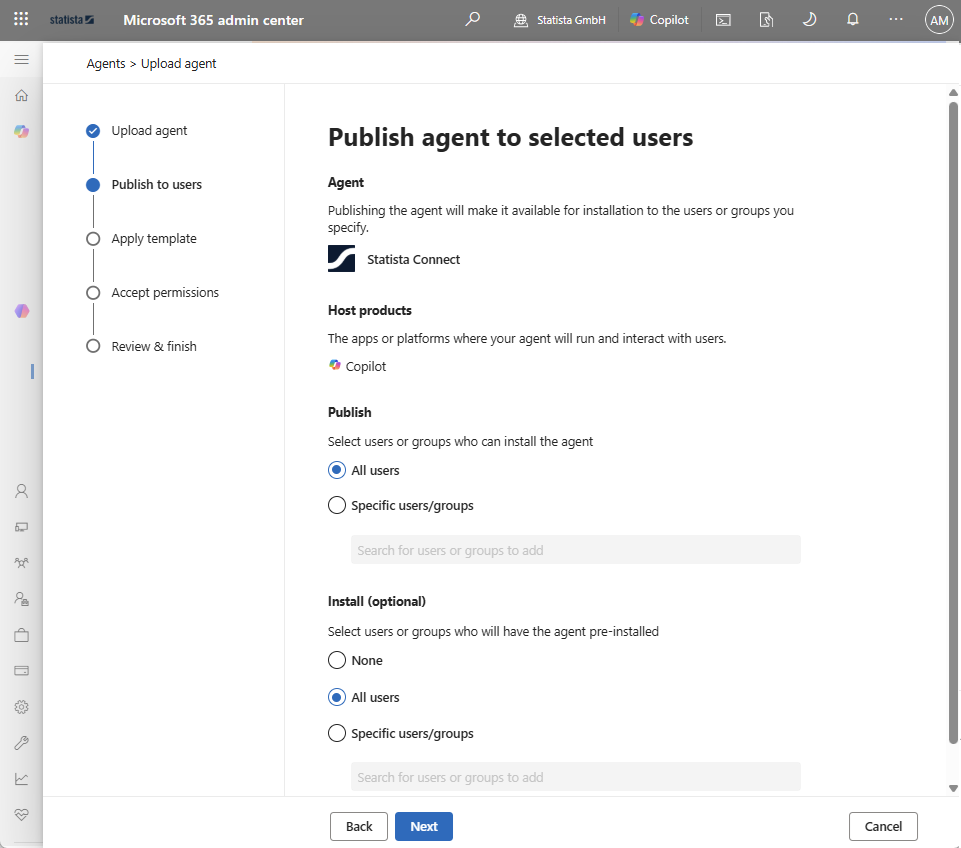Collapse the navigation hamburger menu
Image resolution: width=961 pixels, height=848 pixels.
(21, 59)
